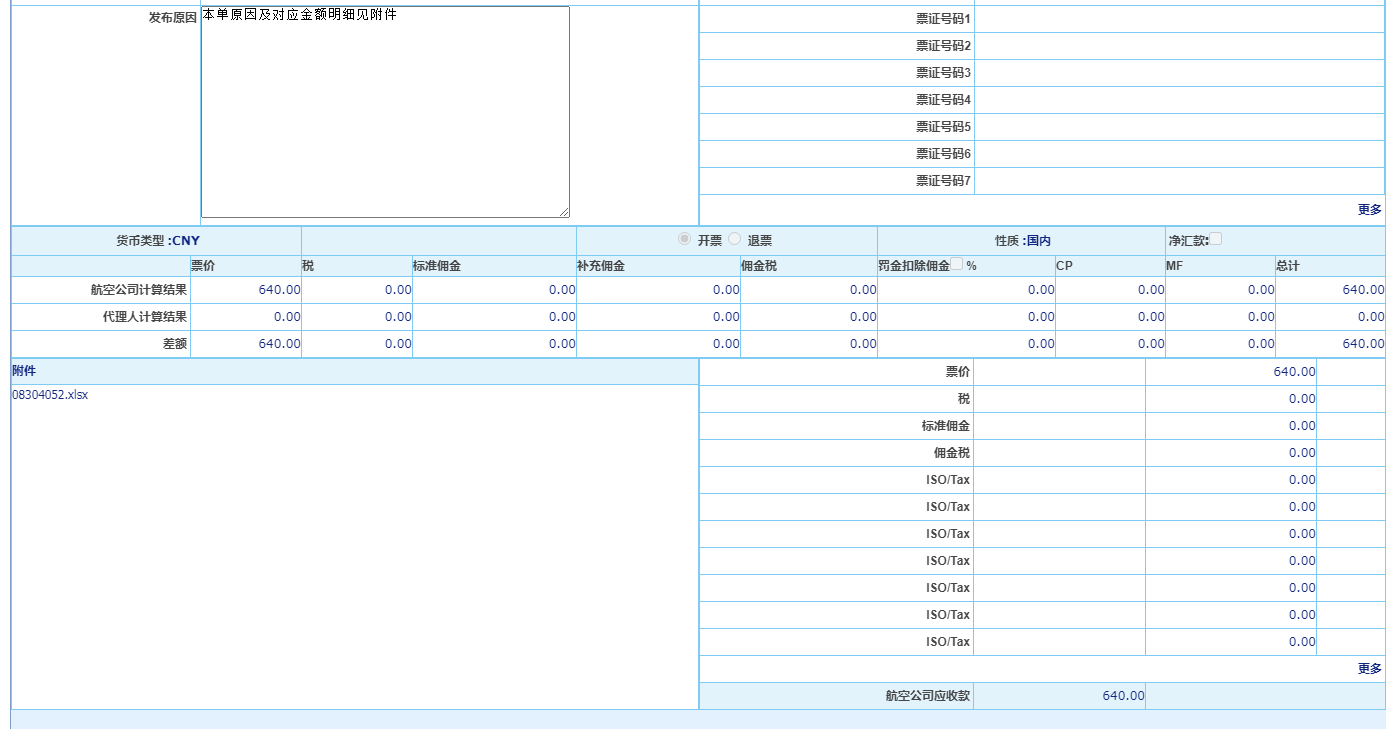
Task: Select the 标准佣金 amount field above 佣金税 row
Action: [1230, 426]
